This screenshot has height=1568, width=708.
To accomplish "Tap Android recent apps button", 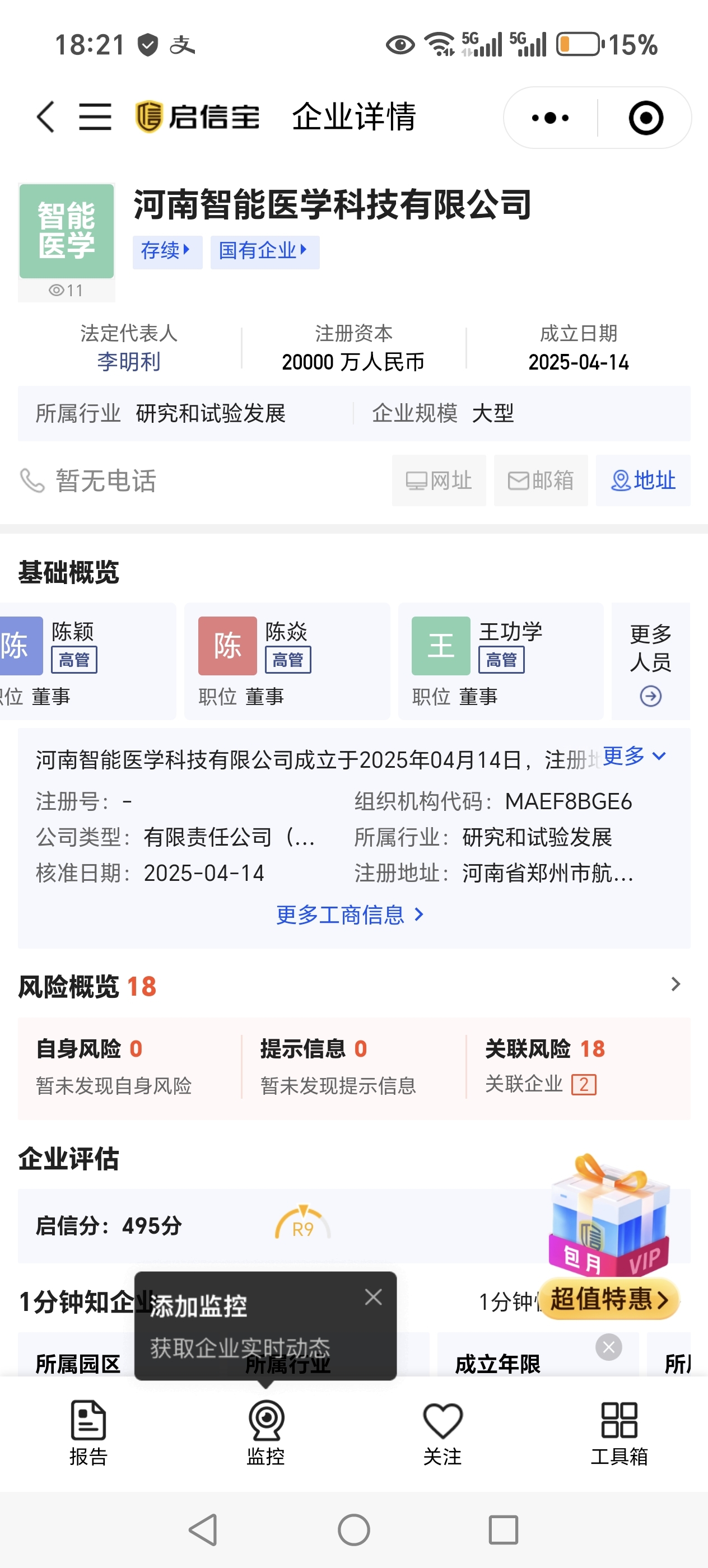I will point(504,1530).
